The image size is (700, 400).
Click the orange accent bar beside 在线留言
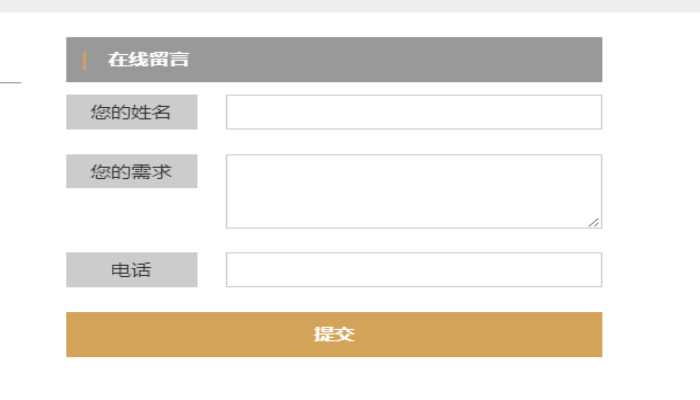(84, 60)
